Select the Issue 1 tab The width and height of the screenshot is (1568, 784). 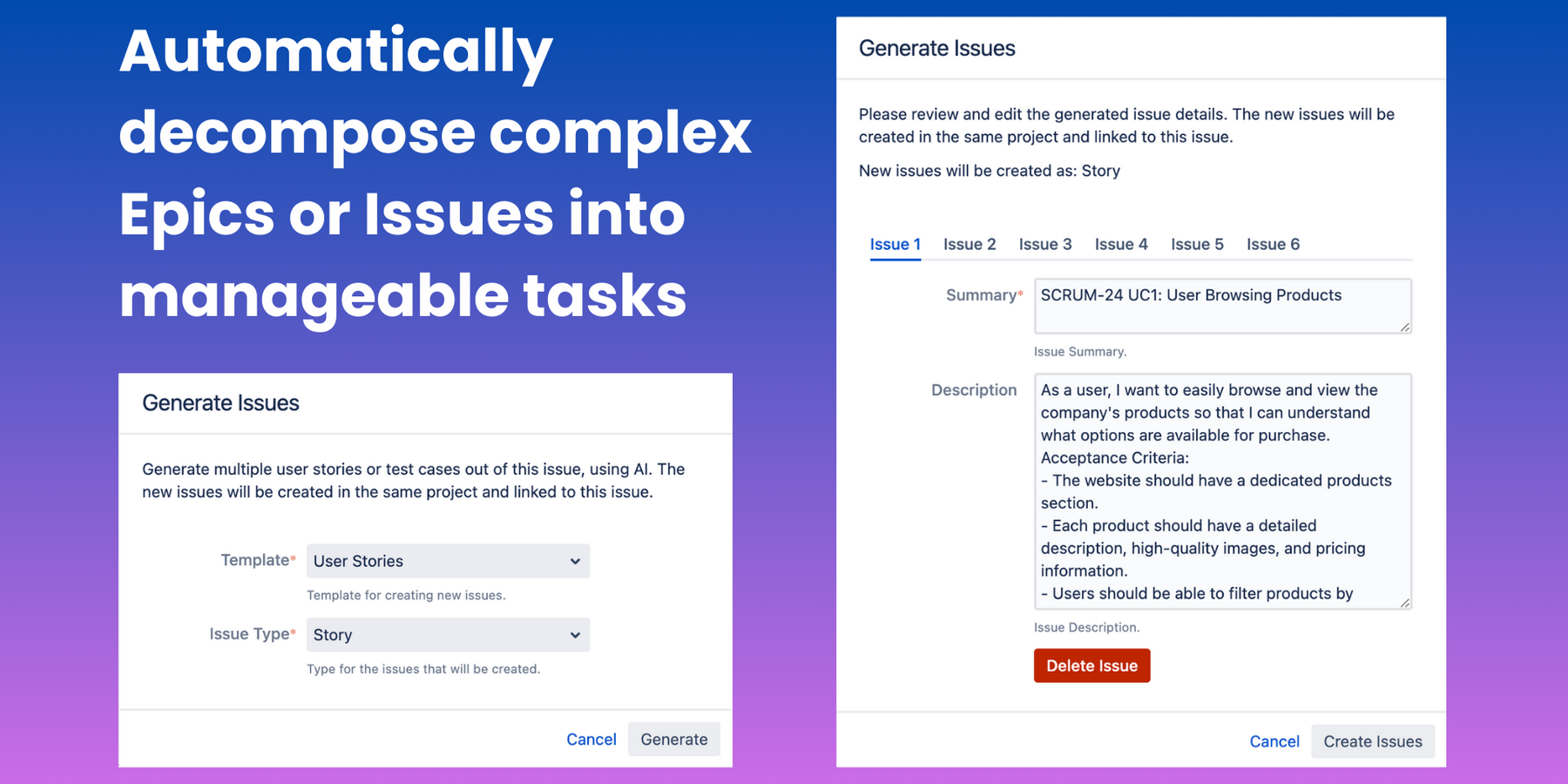(896, 245)
